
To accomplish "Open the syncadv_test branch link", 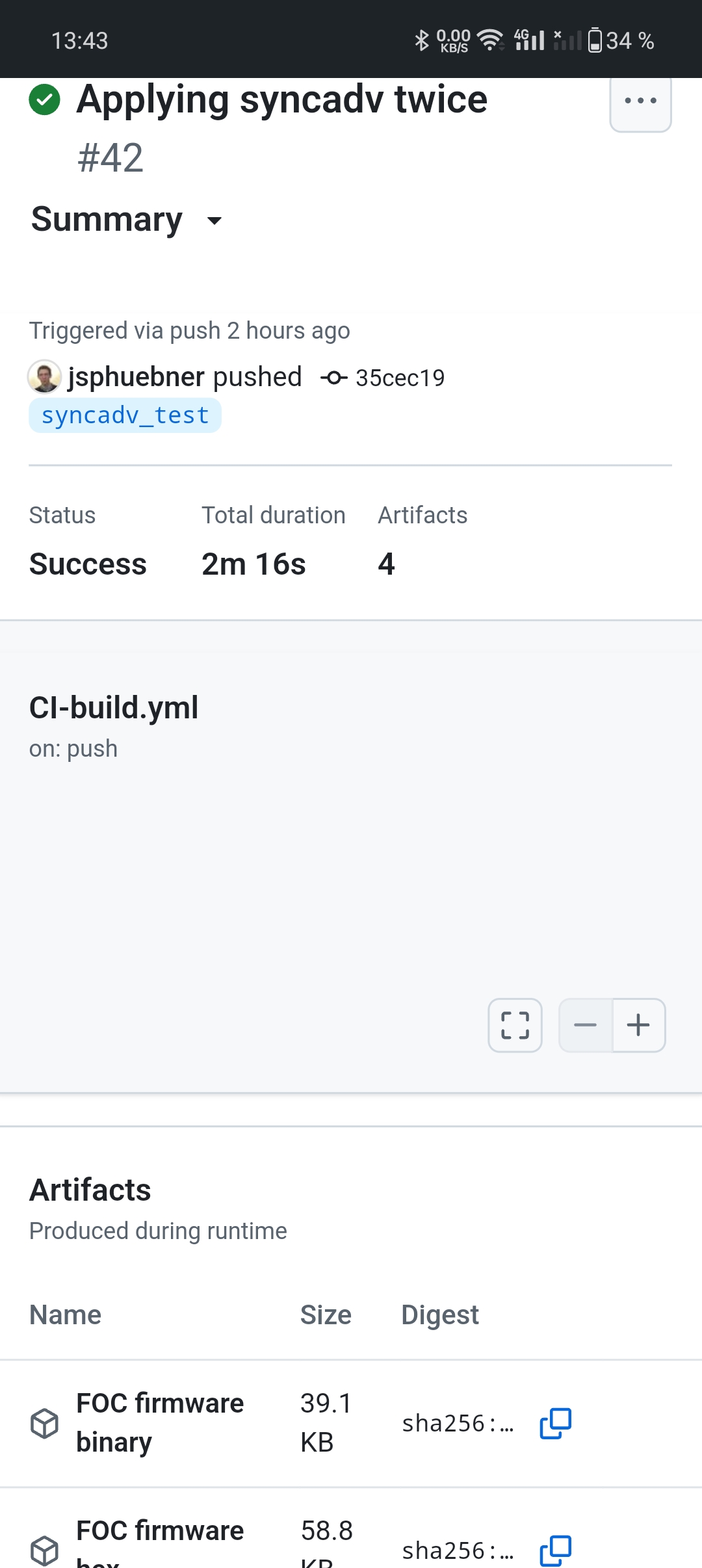I will 125,415.
